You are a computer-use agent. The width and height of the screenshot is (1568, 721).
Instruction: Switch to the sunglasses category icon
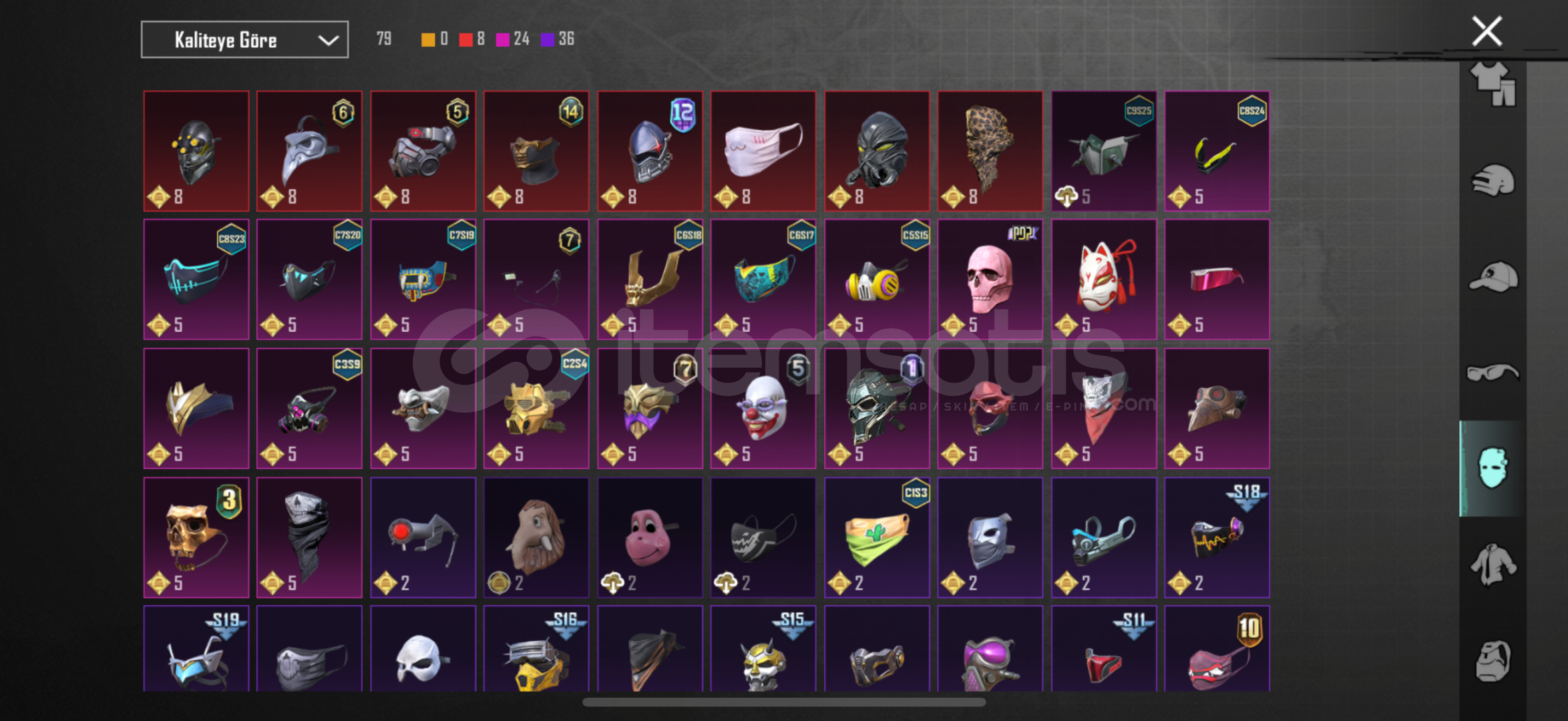[1493, 372]
